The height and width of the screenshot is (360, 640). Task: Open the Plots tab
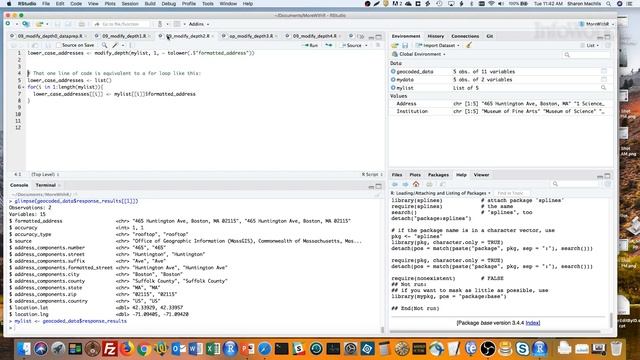(x=415, y=175)
